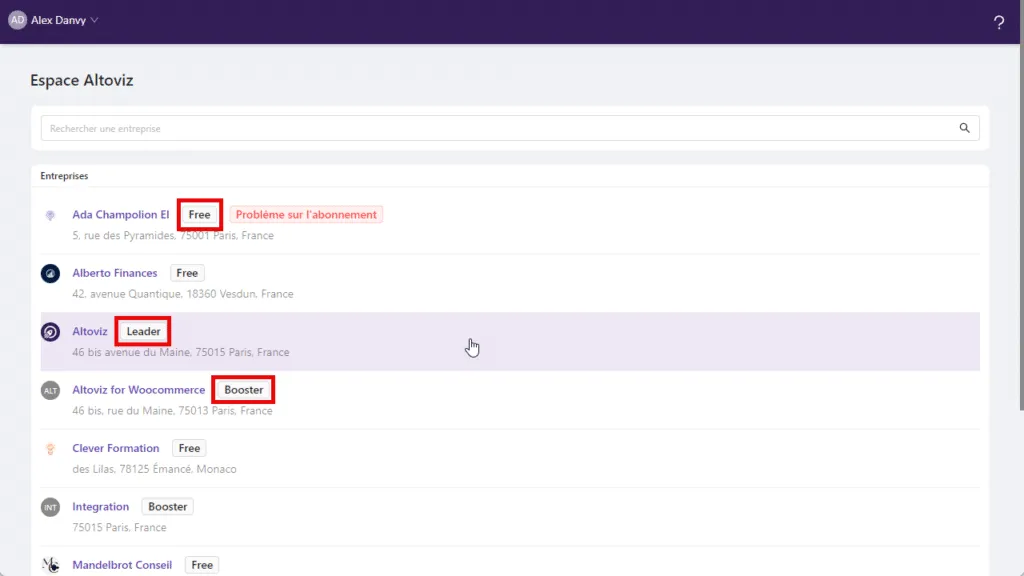
Task: Click the ALT avatar for Altoviz for Woocommerce
Action: point(50,391)
